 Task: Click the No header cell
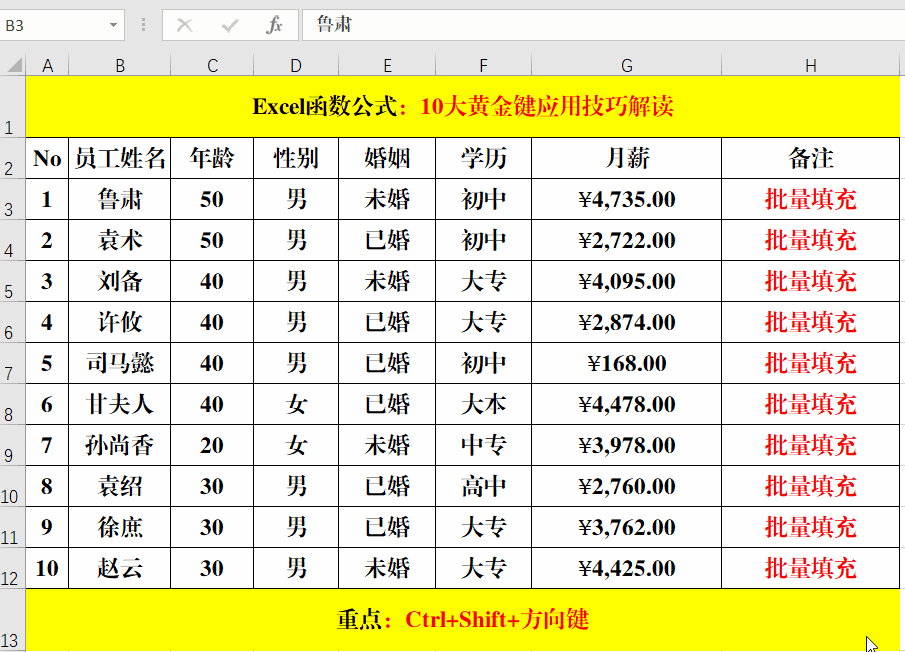pos(47,158)
